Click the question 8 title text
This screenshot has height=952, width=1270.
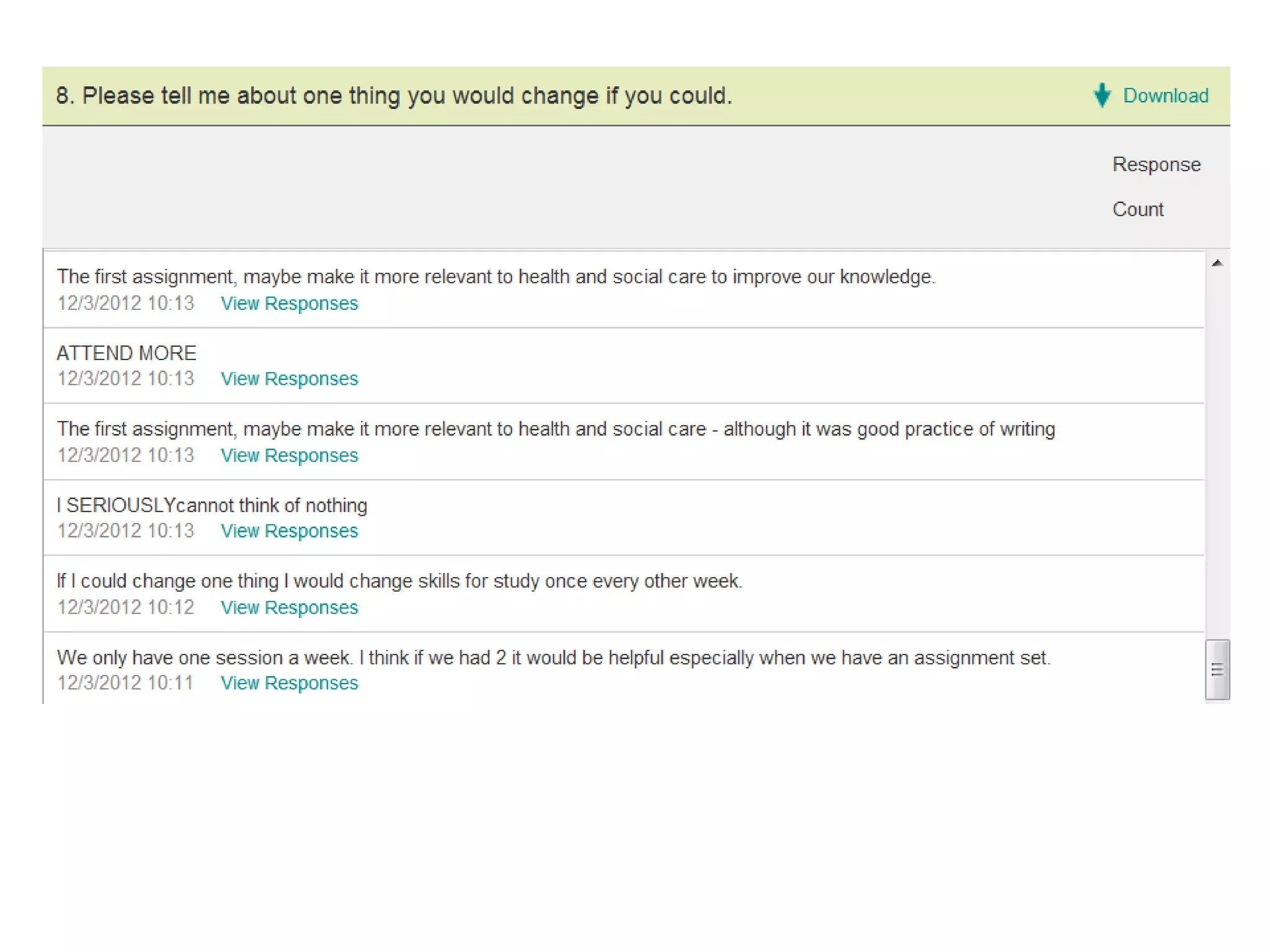[x=394, y=96]
